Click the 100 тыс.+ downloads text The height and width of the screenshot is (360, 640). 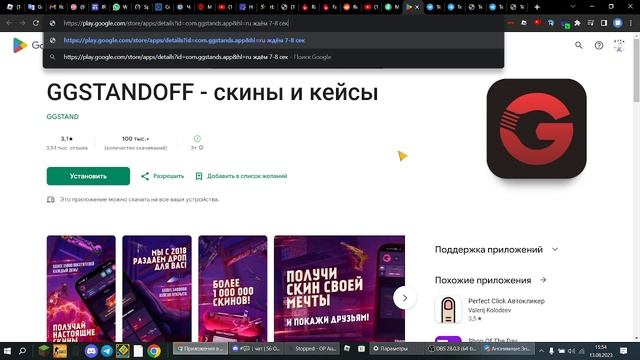pyautogui.click(x=136, y=139)
